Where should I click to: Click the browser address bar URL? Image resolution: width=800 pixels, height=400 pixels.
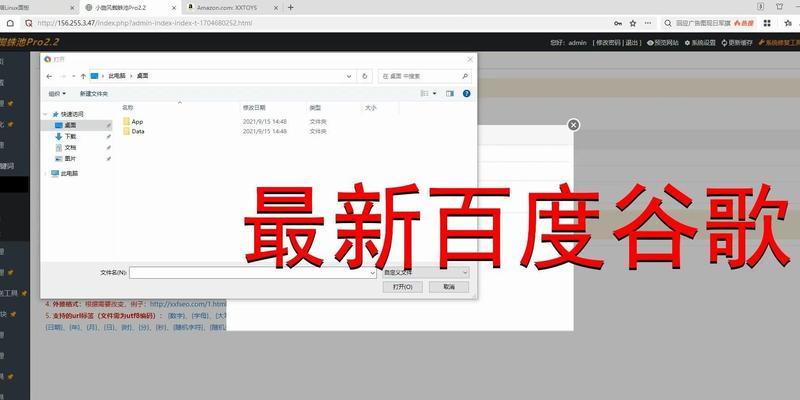[145, 23]
